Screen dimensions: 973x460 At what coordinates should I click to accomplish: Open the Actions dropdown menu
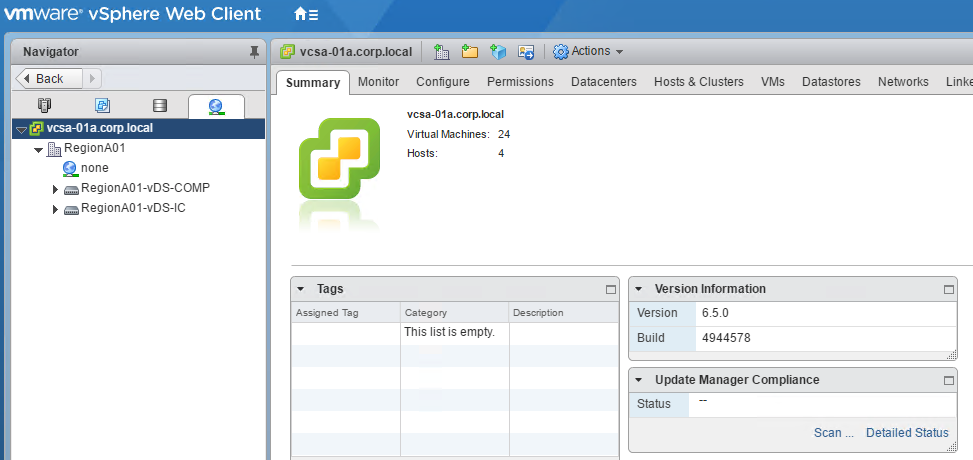point(588,51)
